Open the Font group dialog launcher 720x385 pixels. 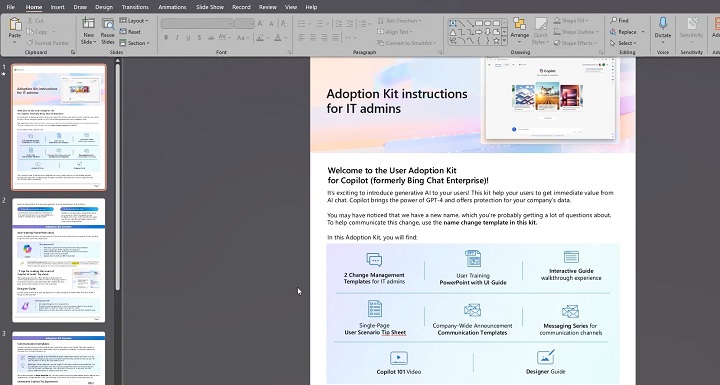pos(290,52)
